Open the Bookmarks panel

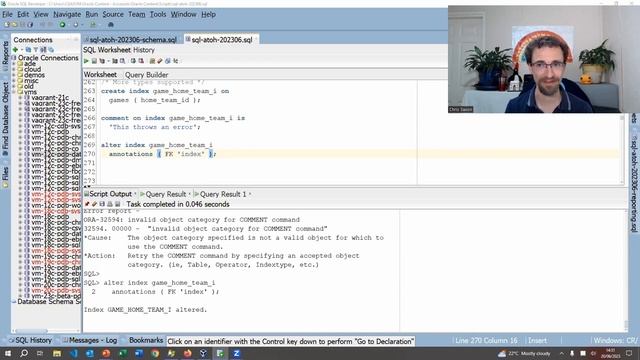[x=146, y=340]
